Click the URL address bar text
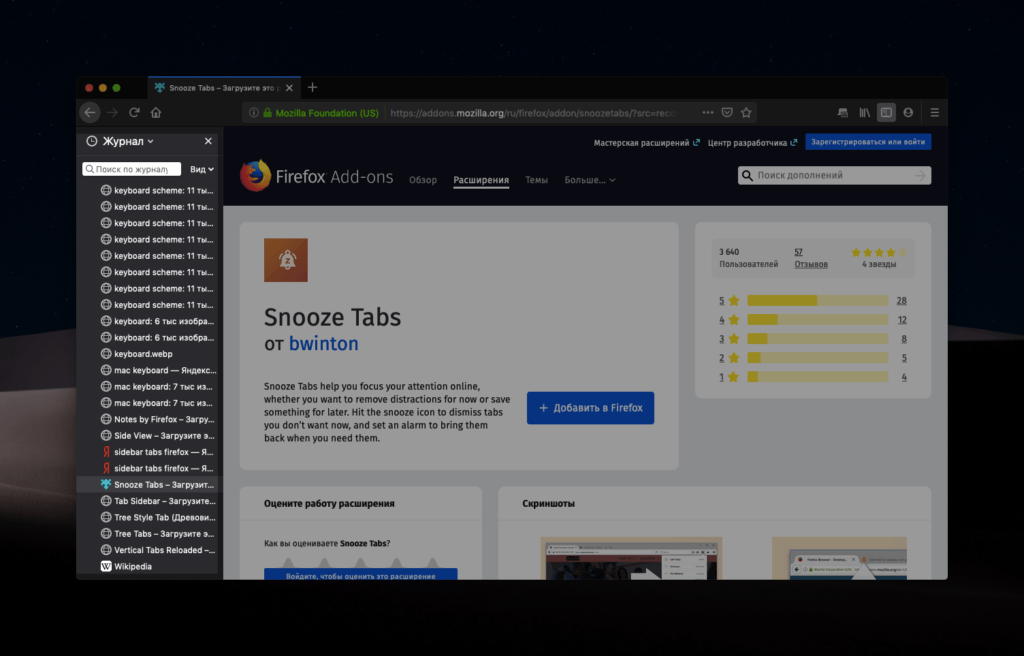The width and height of the screenshot is (1024, 656). [532, 113]
